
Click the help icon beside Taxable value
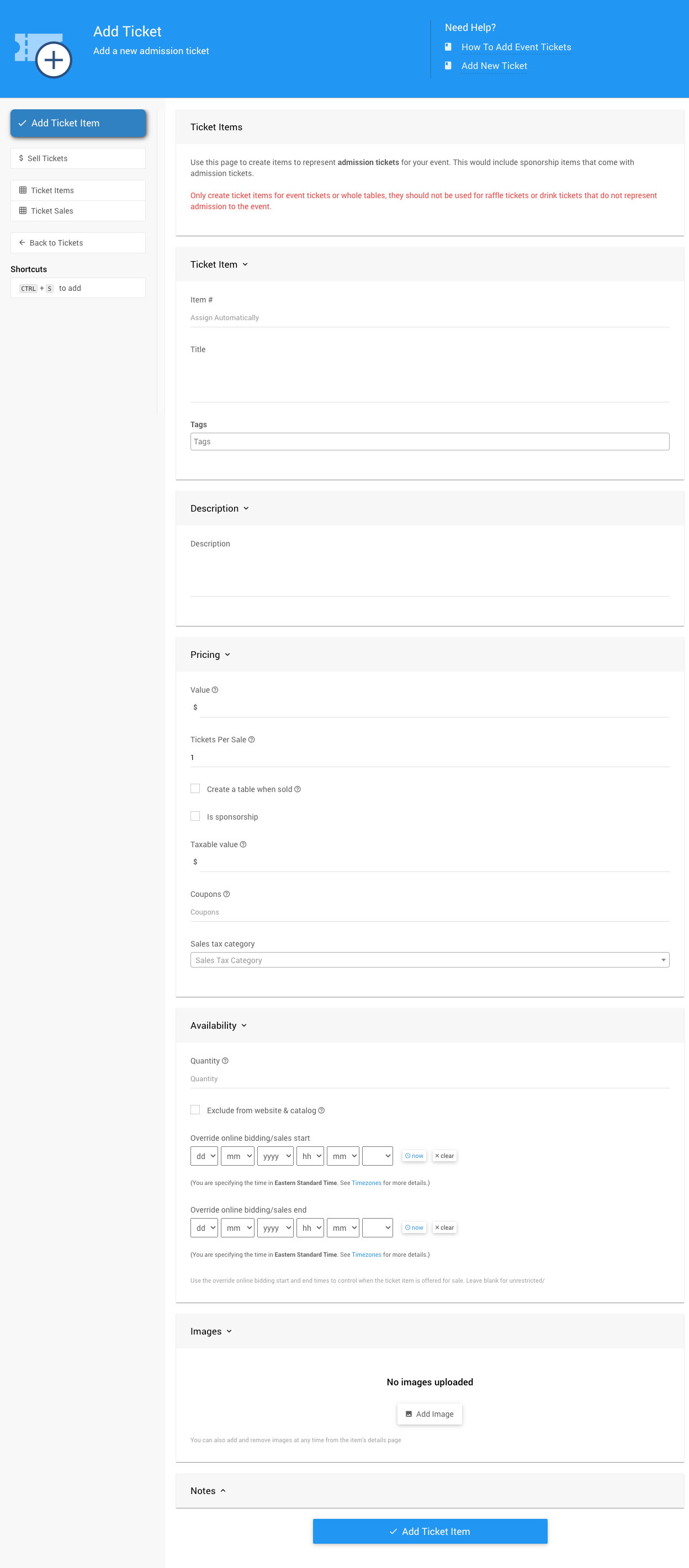pos(243,844)
